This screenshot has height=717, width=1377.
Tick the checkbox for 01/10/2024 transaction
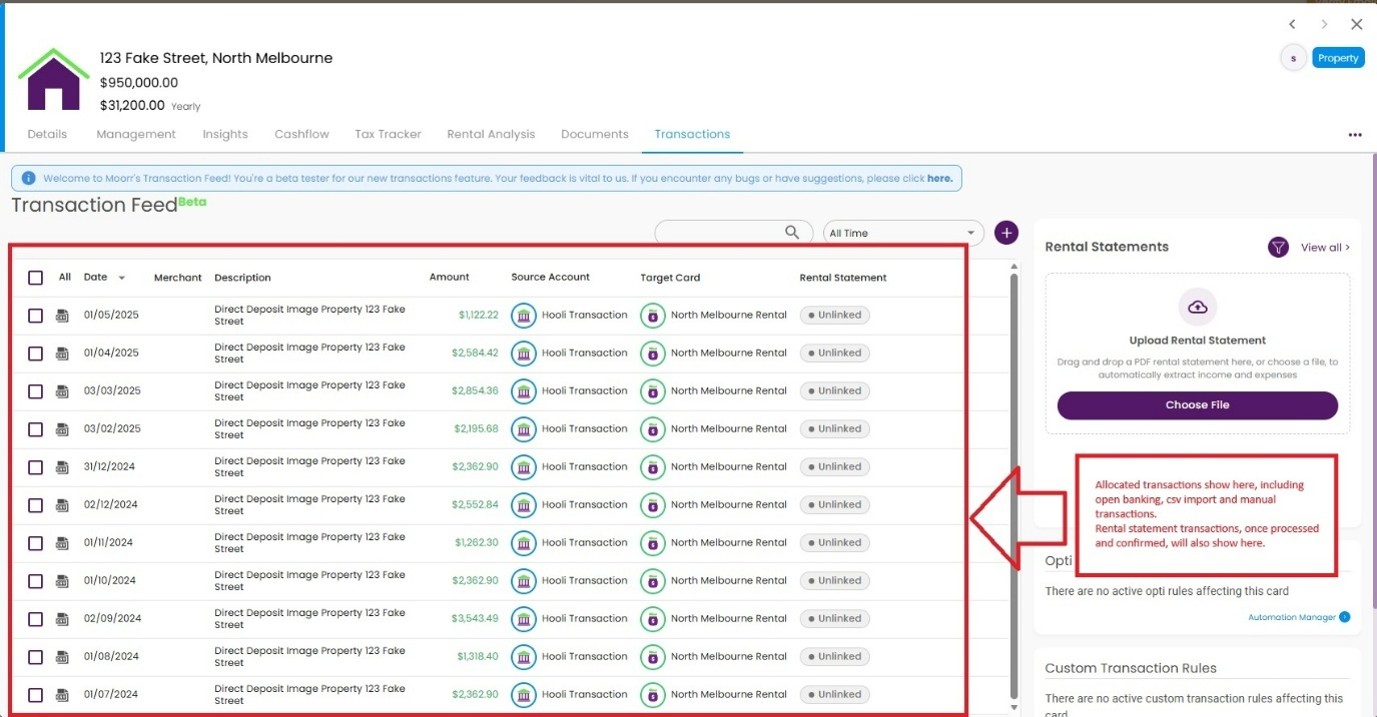click(x=35, y=581)
